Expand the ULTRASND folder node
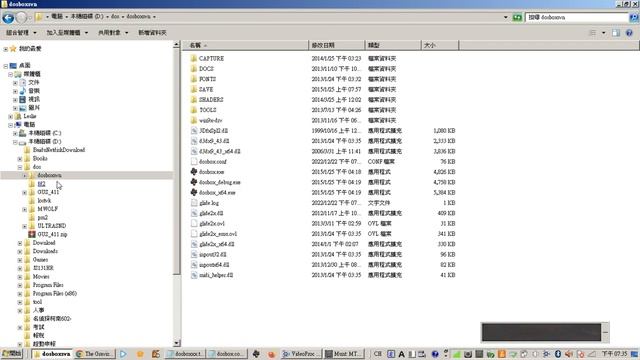 [x=24, y=226]
